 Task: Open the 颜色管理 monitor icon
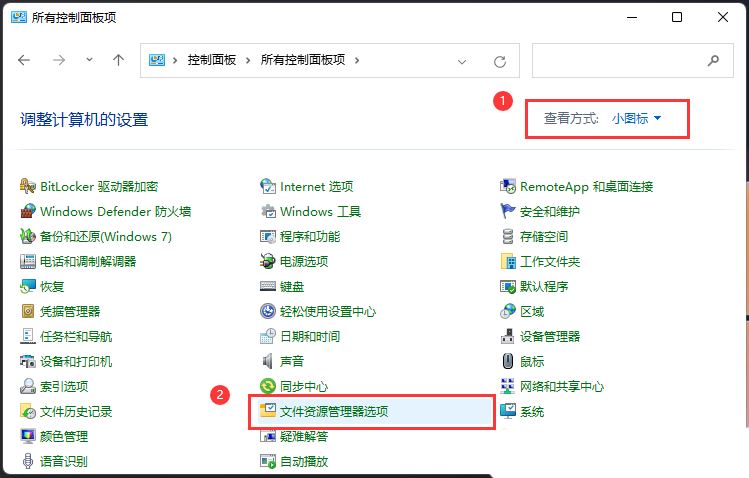28,436
